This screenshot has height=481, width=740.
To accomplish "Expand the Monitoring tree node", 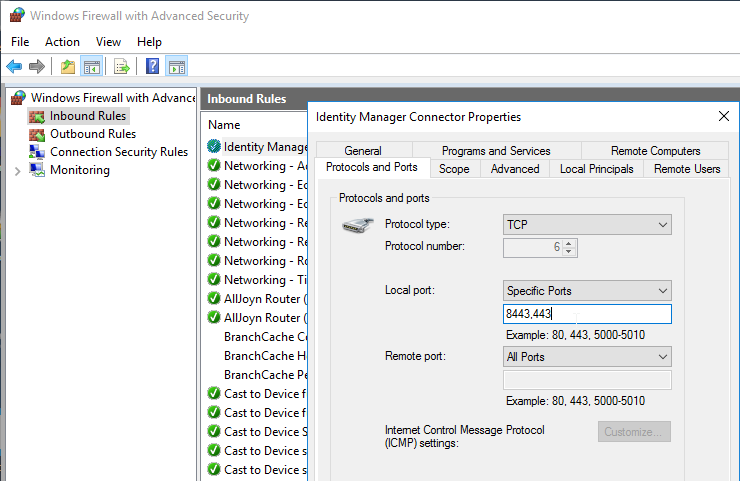I will 17,171.
